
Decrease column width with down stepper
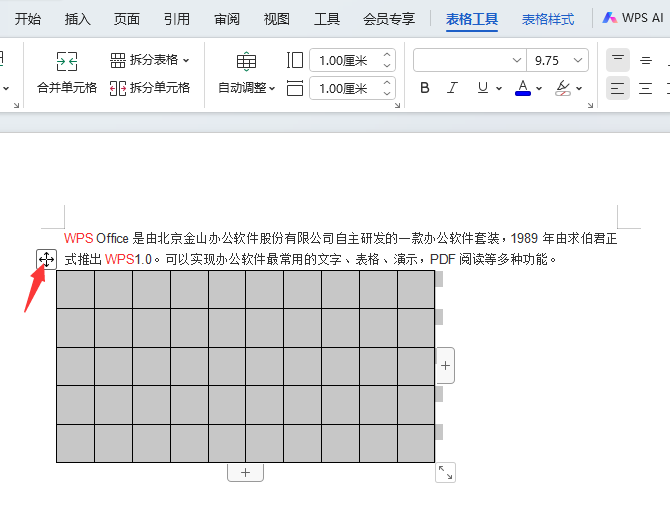click(387, 94)
